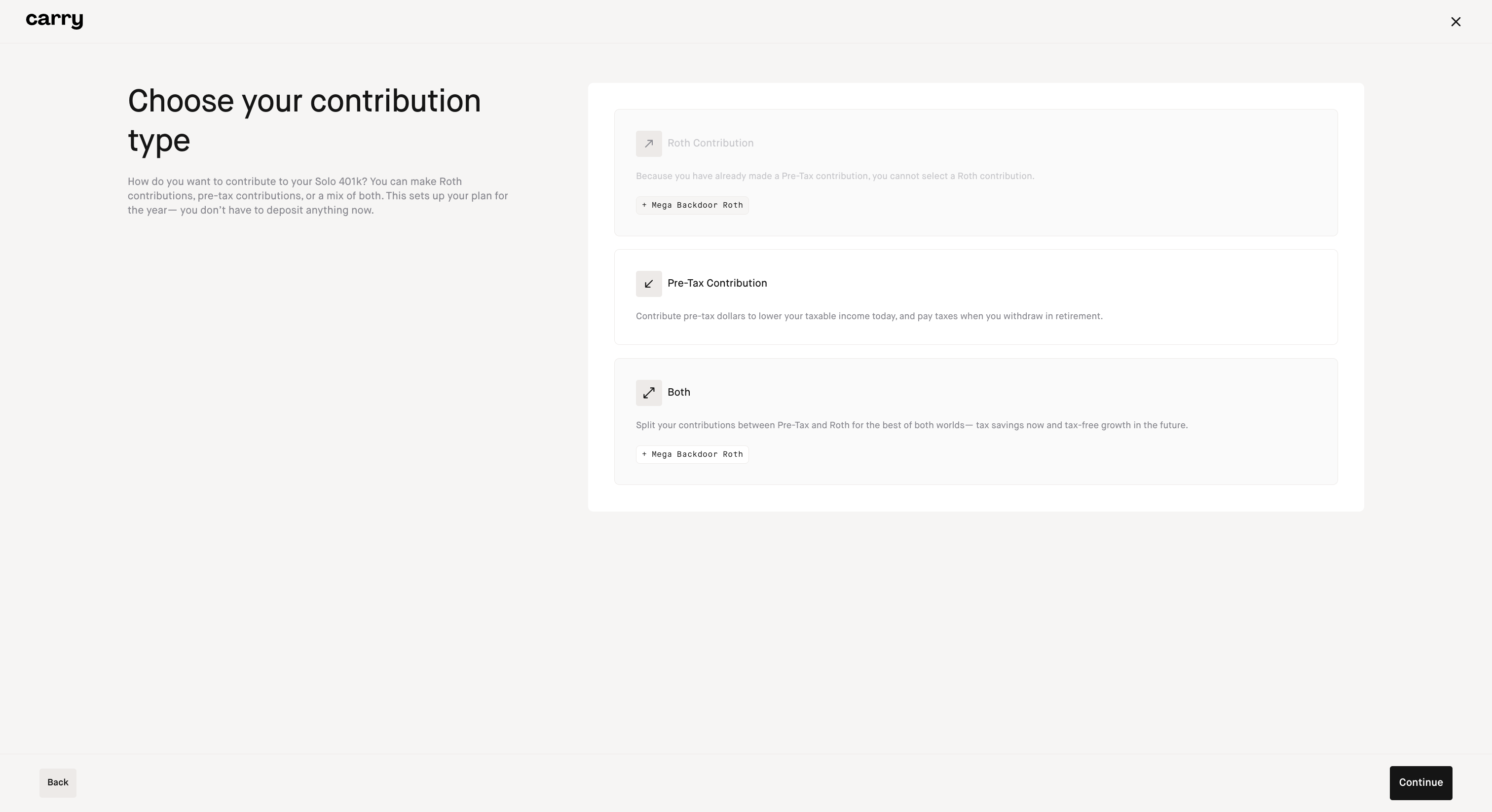Image resolution: width=1492 pixels, height=812 pixels.
Task: Select the Pre-Tax Contribution title
Action: point(716,283)
